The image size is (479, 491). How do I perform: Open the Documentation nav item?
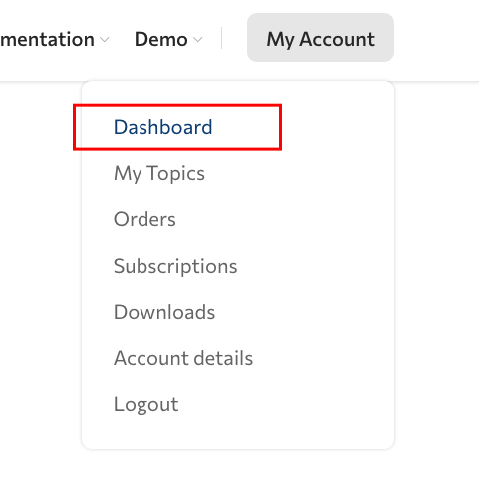tap(55, 39)
